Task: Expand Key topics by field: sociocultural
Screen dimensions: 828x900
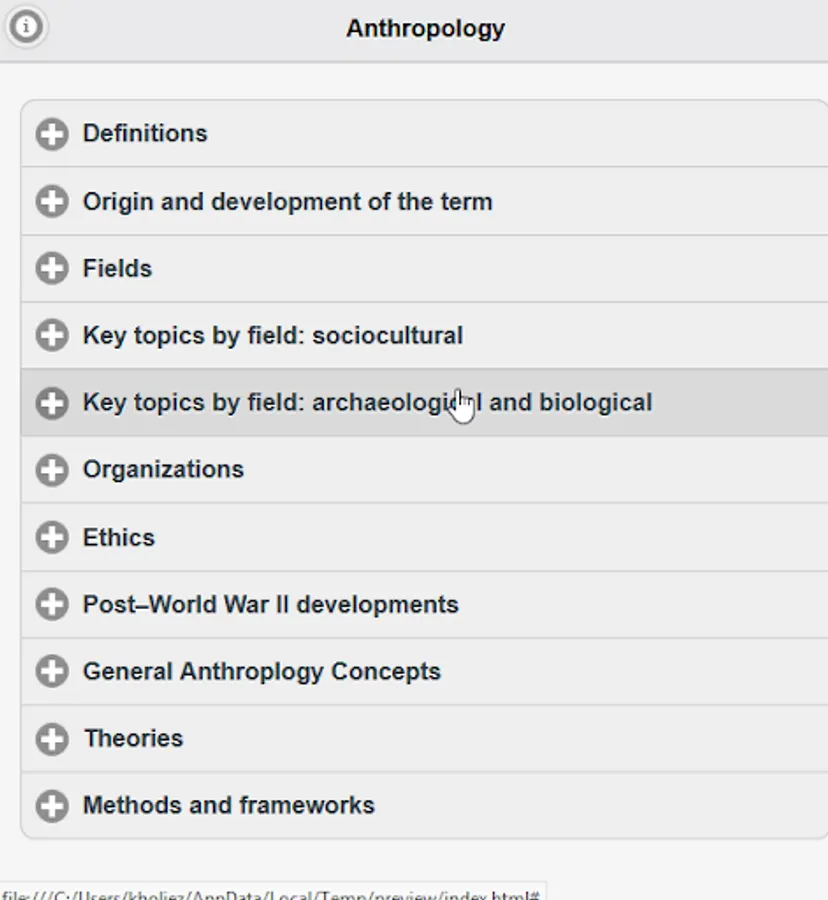Action: pyautogui.click(x=272, y=336)
